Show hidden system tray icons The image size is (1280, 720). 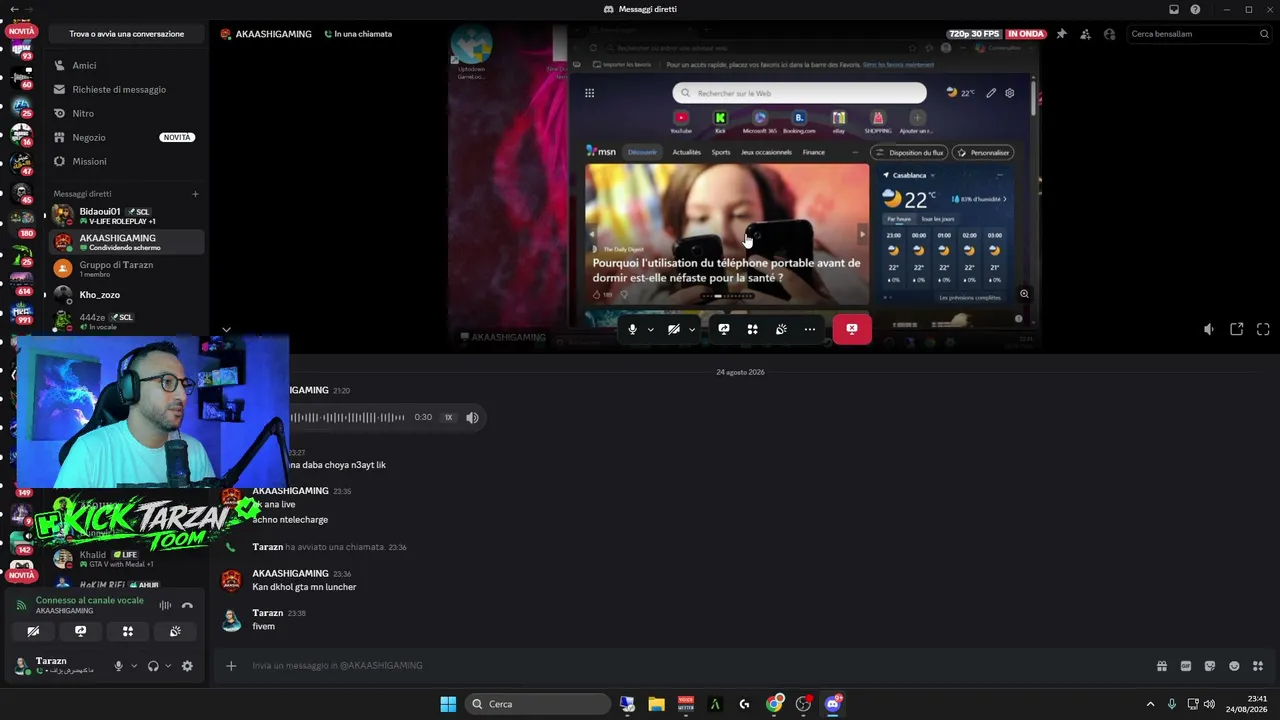pos(1150,704)
